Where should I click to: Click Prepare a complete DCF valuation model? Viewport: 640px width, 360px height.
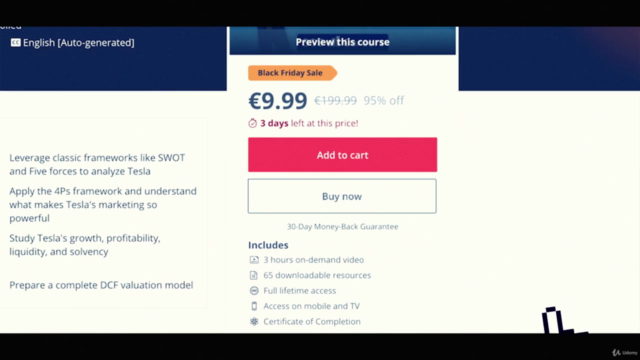click(101, 285)
